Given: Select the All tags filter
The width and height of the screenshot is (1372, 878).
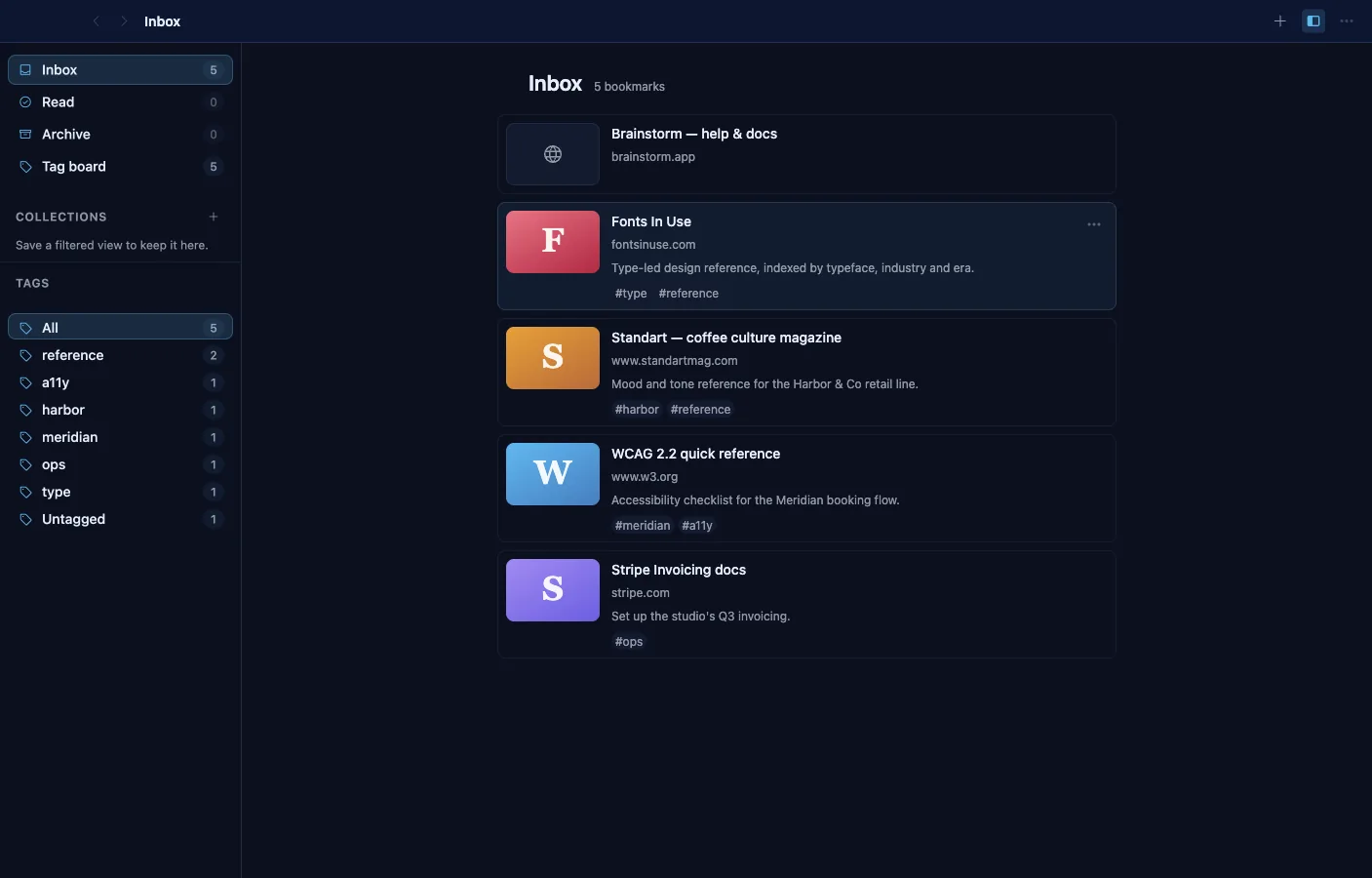Looking at the screenshot, I should click(120, 327).
